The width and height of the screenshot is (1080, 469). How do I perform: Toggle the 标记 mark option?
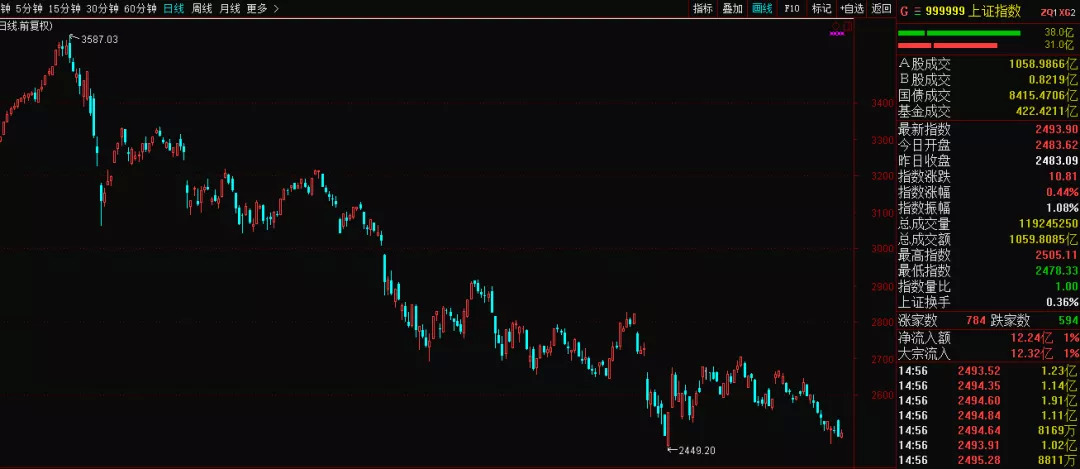tap(821, 9)
